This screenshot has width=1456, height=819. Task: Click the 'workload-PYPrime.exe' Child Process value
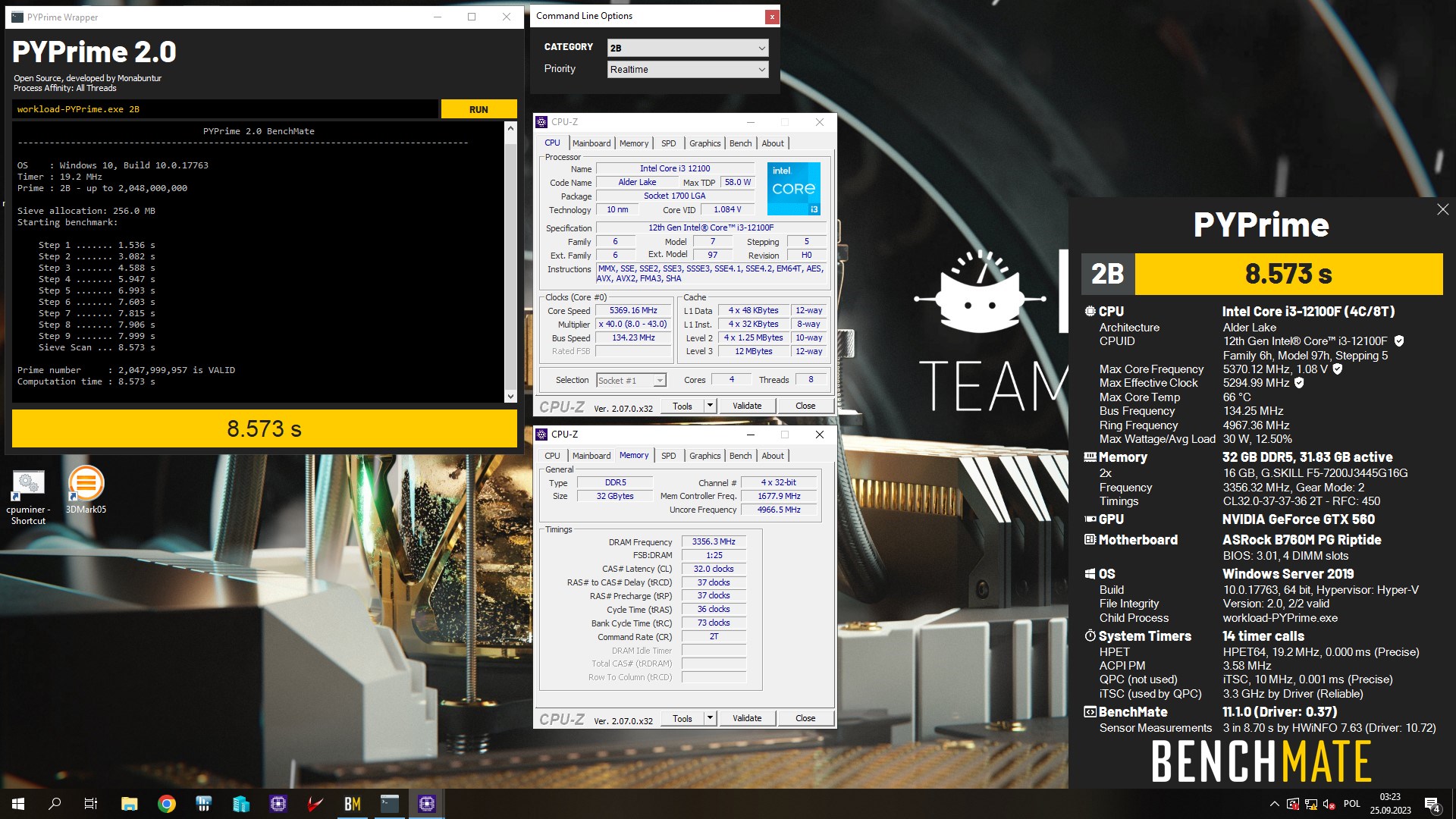1280,618
